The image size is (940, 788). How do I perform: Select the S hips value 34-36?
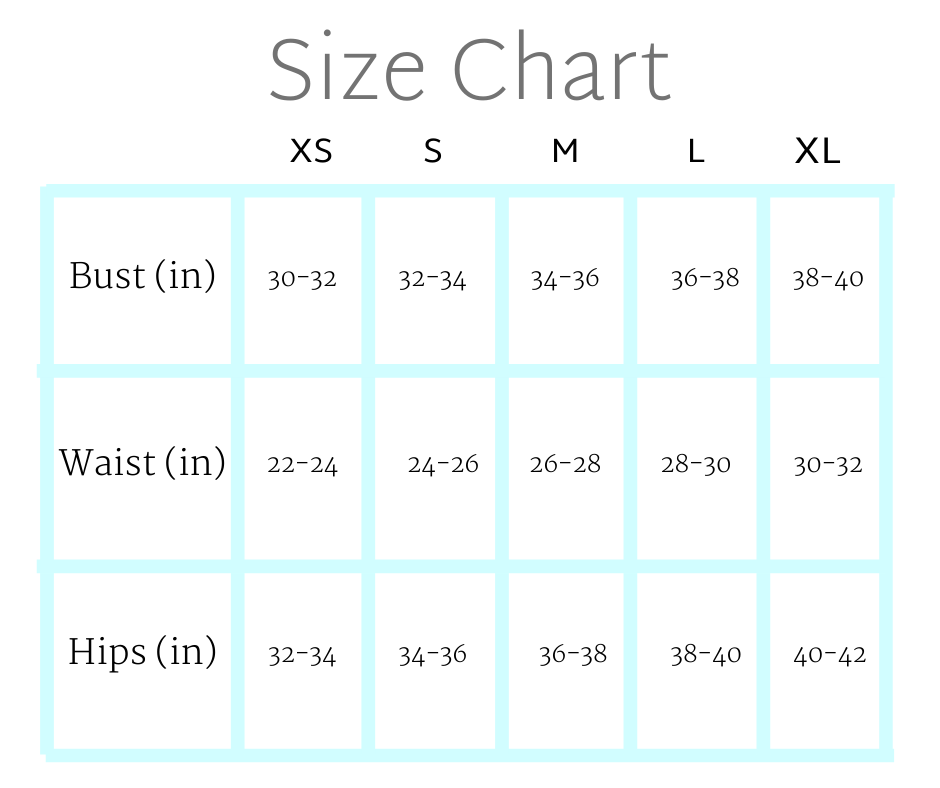pos(432,656)
